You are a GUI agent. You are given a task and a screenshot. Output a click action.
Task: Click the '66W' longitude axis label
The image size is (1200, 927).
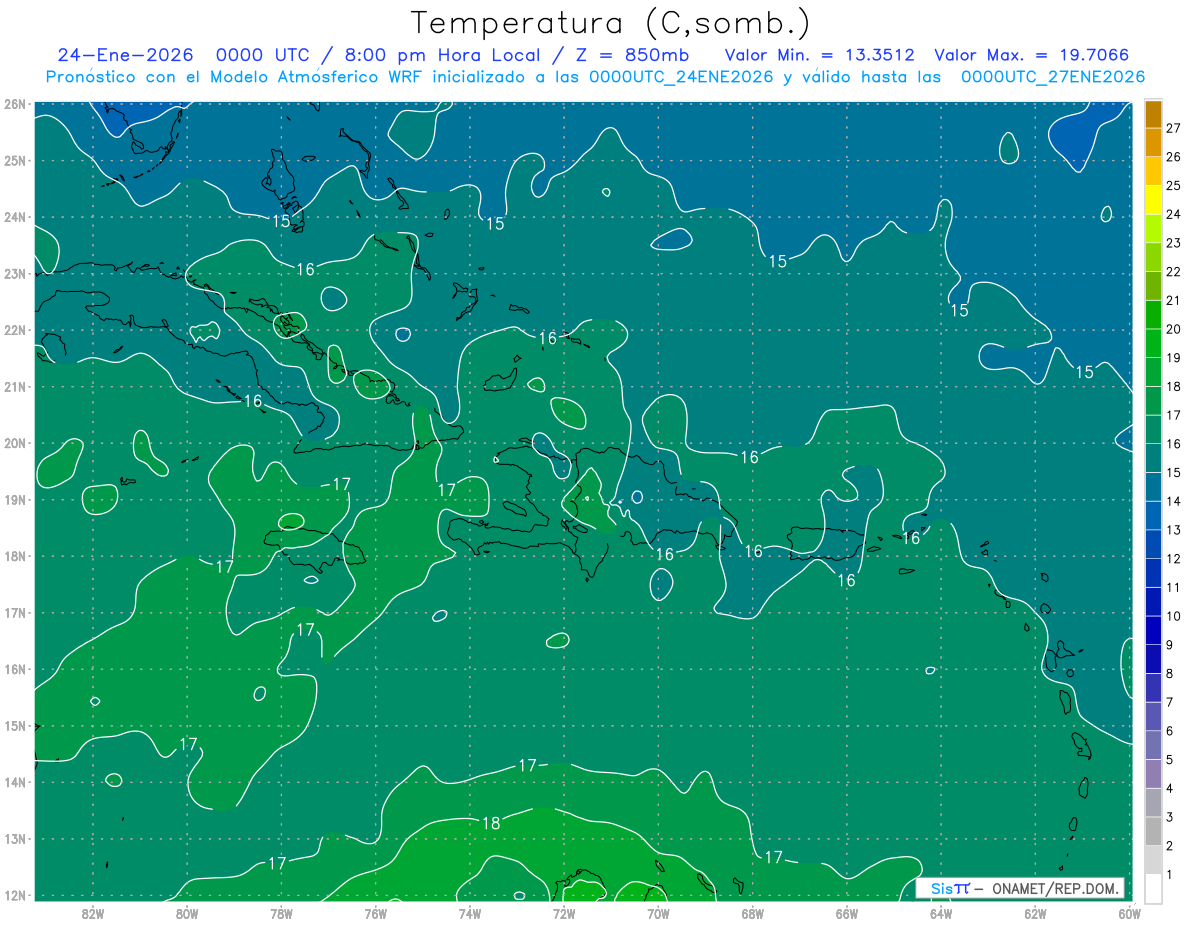click(x=846, y=913)
